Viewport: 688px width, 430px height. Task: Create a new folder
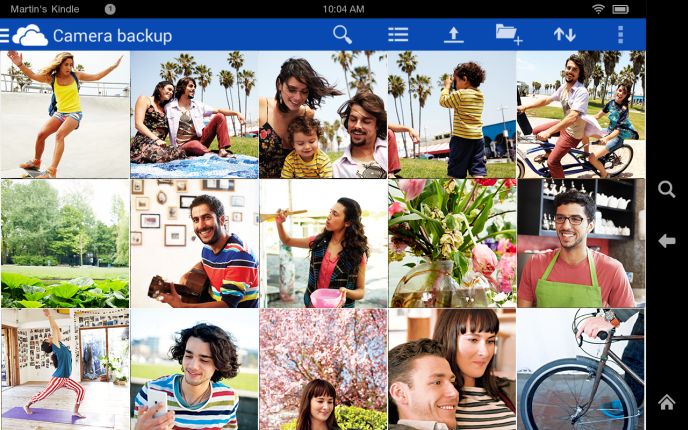coord(509,35)
